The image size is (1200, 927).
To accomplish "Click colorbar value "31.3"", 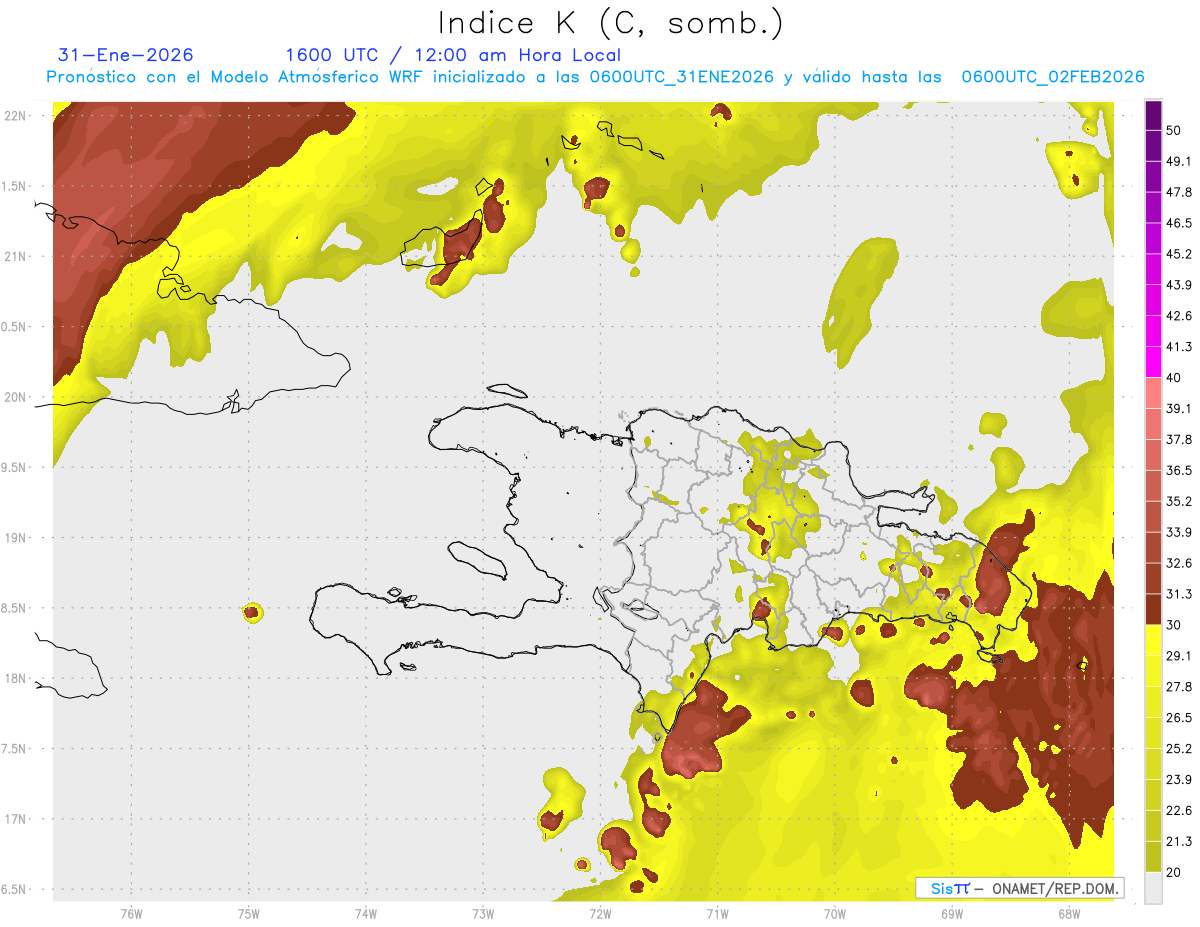I will click(1179, 594).
